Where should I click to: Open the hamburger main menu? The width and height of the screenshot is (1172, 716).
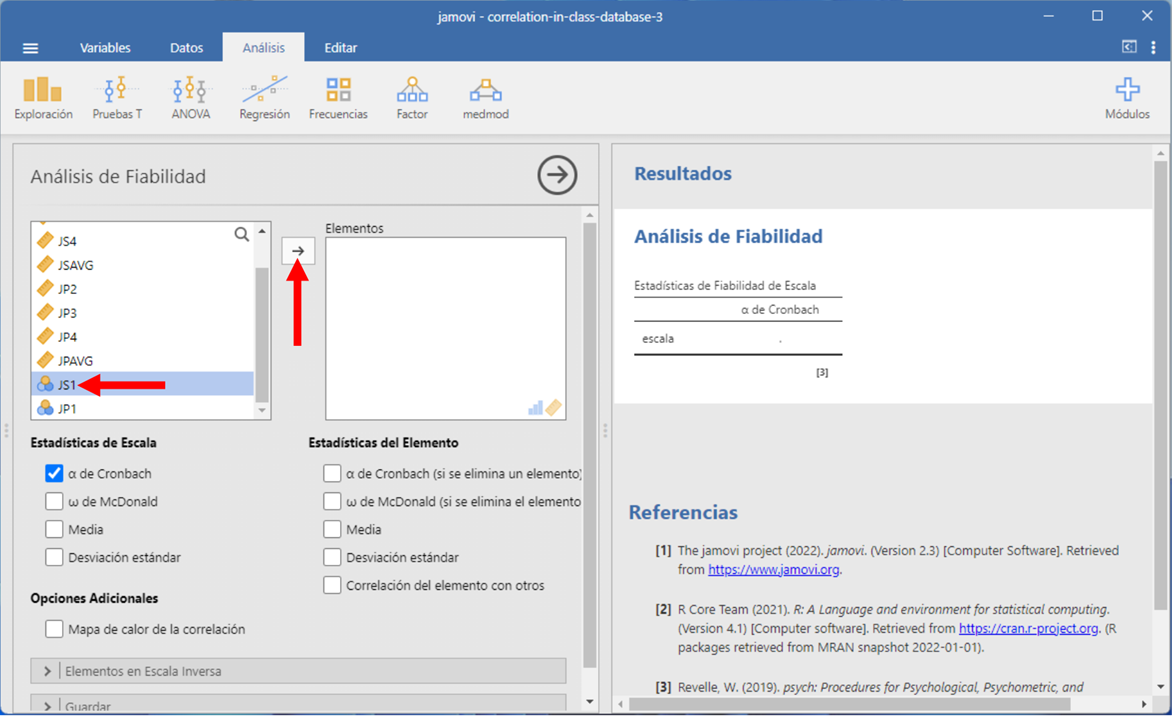click(30, 48)
